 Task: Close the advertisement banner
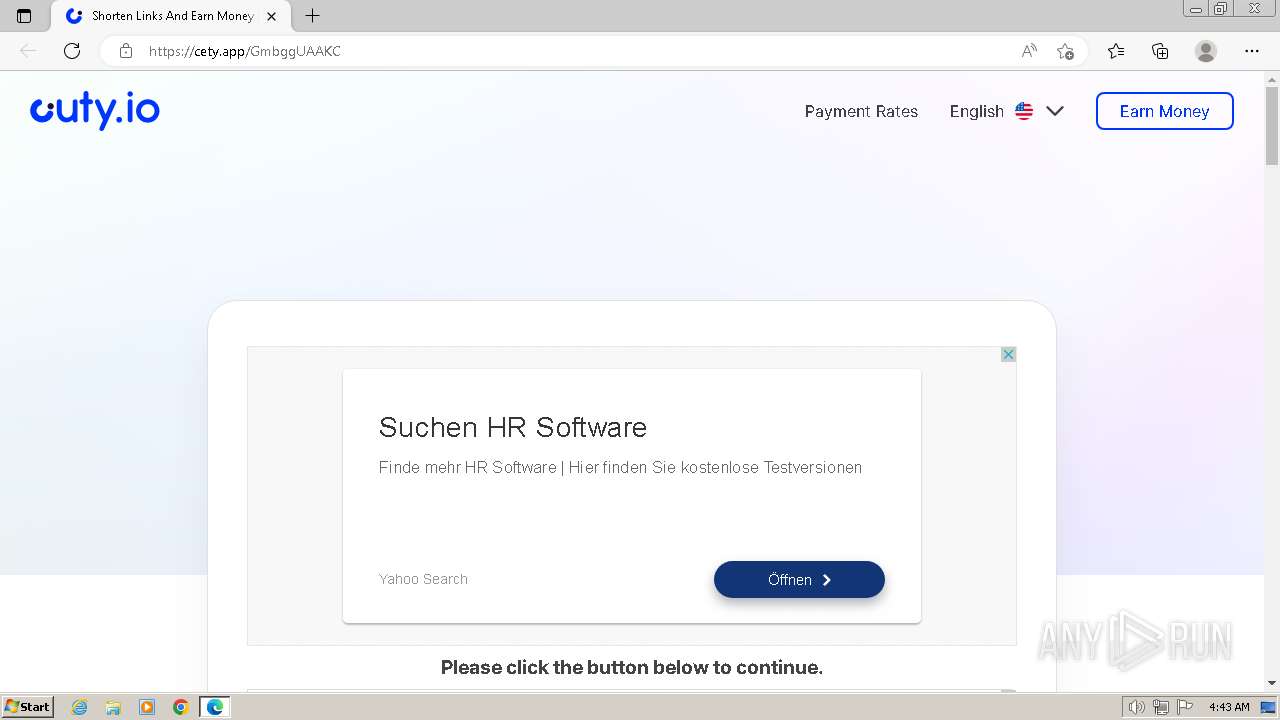pyautogui.click(x=1008, y=354)
